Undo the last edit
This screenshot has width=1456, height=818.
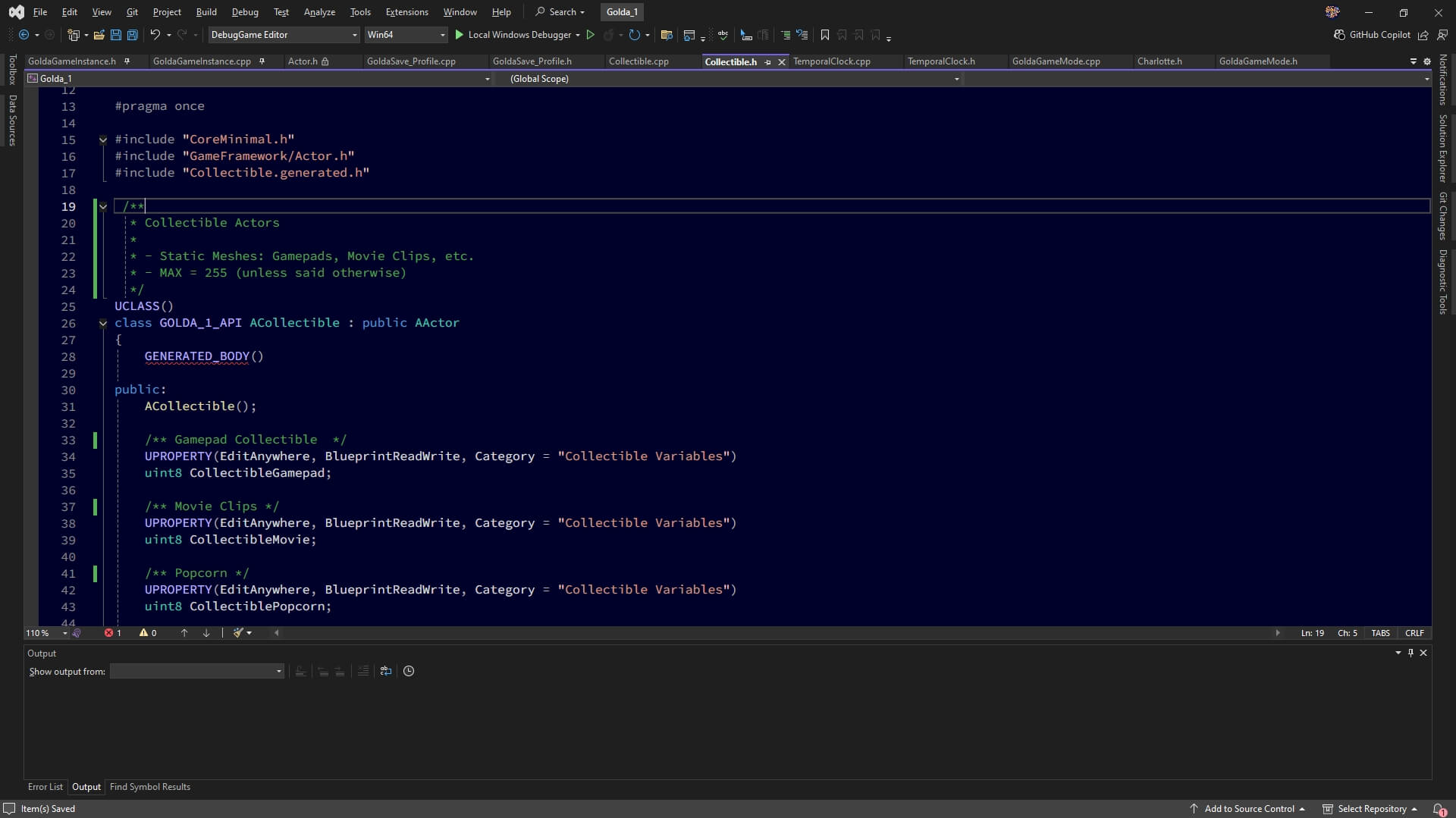[x=155, y=35]
